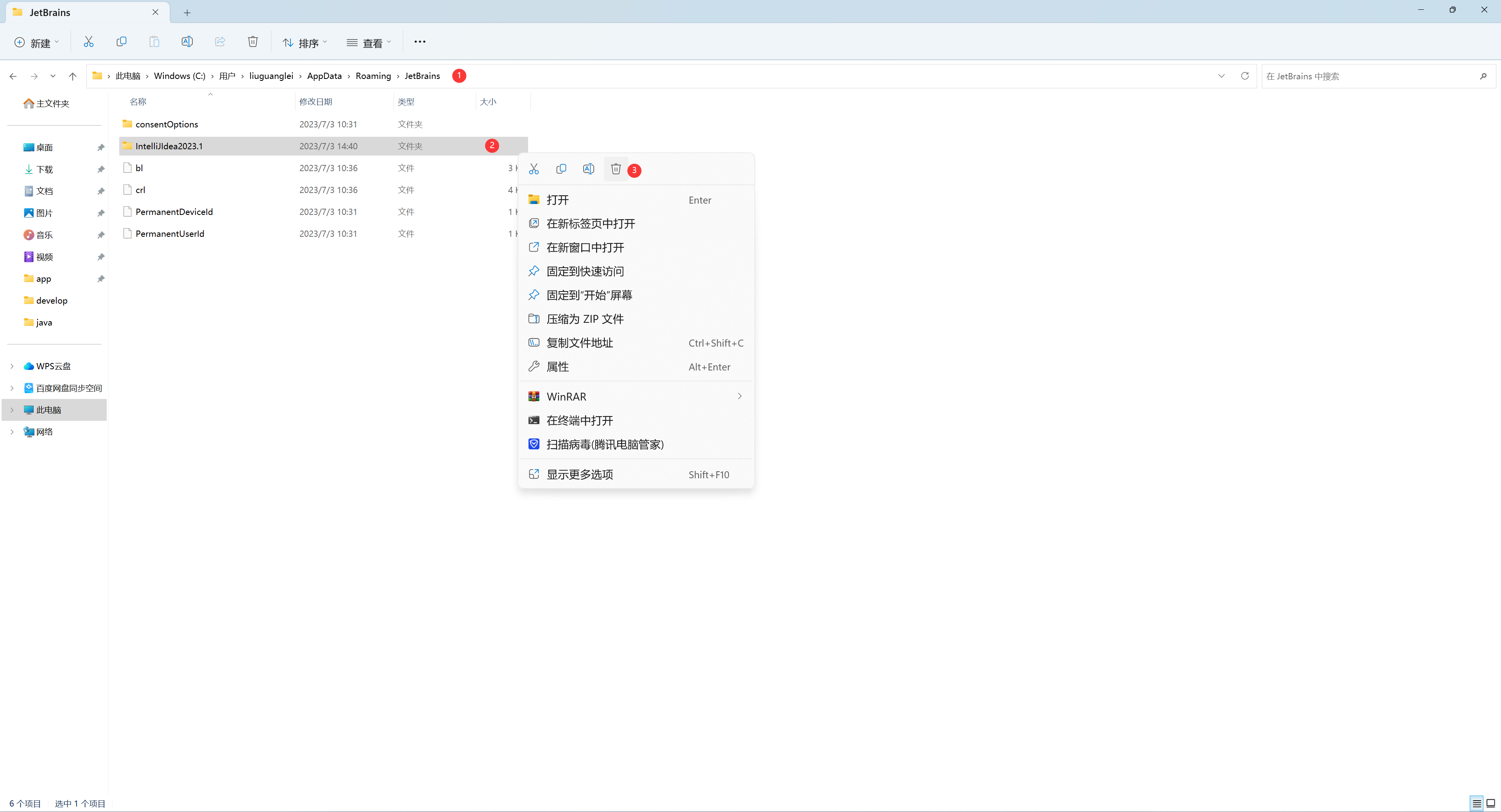
Task: Open the 新建 dropdown
Action: 37,43
